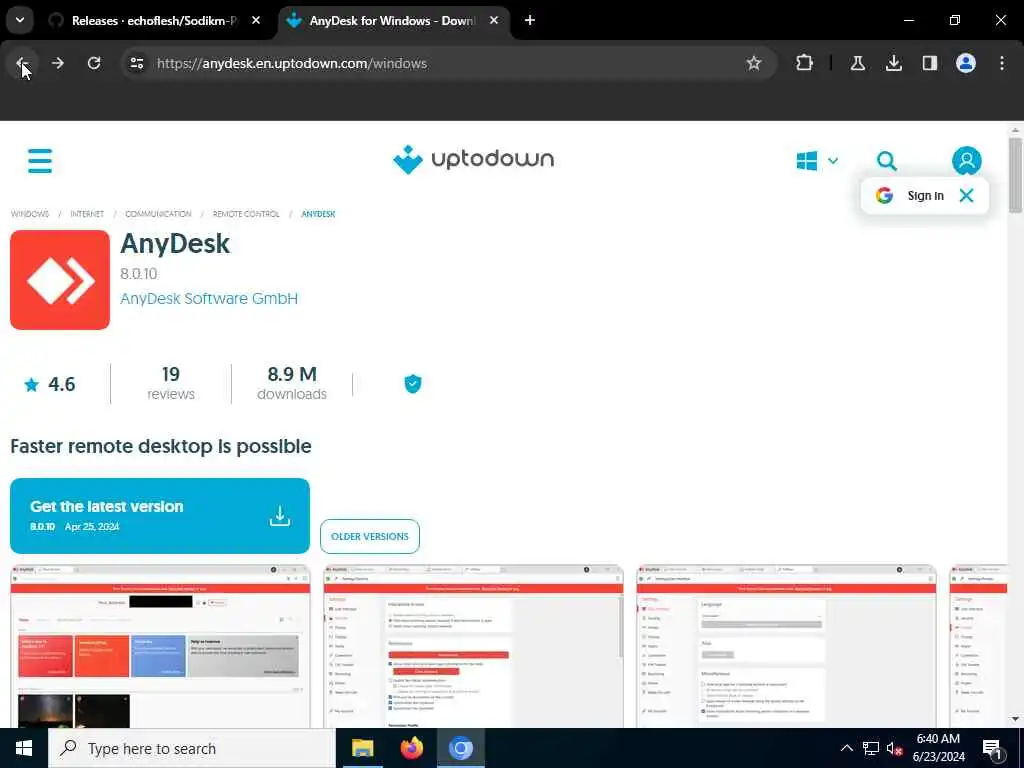1024x768 pixels.
Task: View the 19 reviews
Action: point(171,383)
